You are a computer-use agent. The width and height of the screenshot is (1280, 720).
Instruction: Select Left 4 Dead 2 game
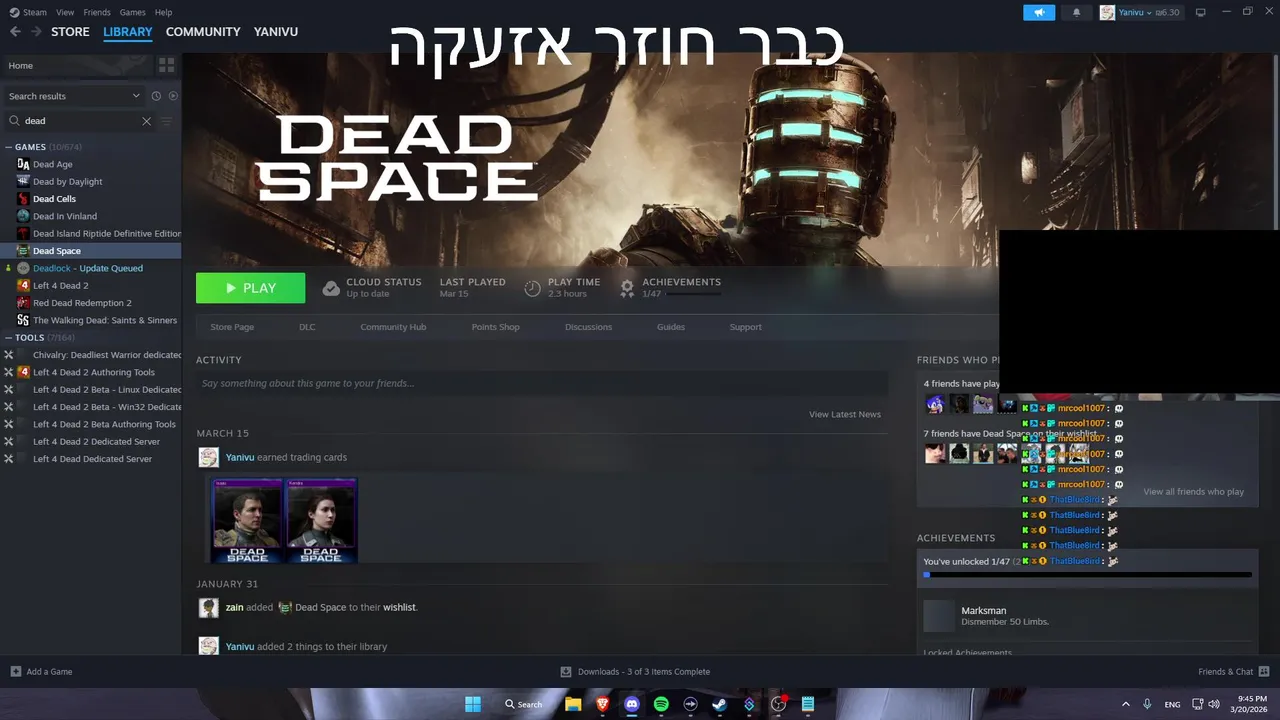[x=60, y=285]
